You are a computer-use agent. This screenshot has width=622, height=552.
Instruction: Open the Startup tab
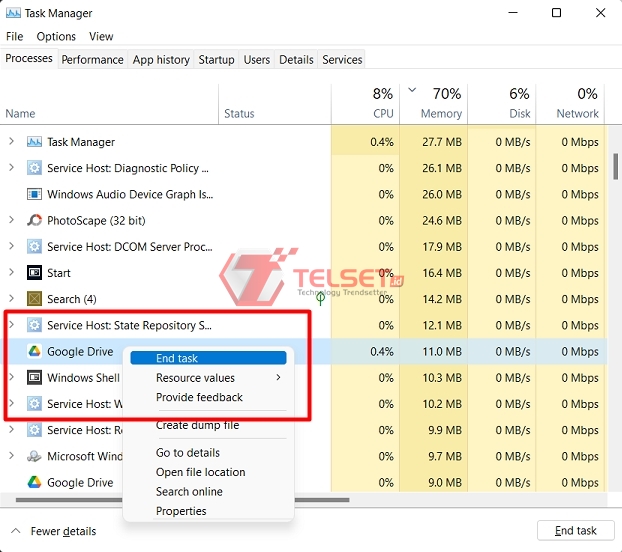point(216,60)
